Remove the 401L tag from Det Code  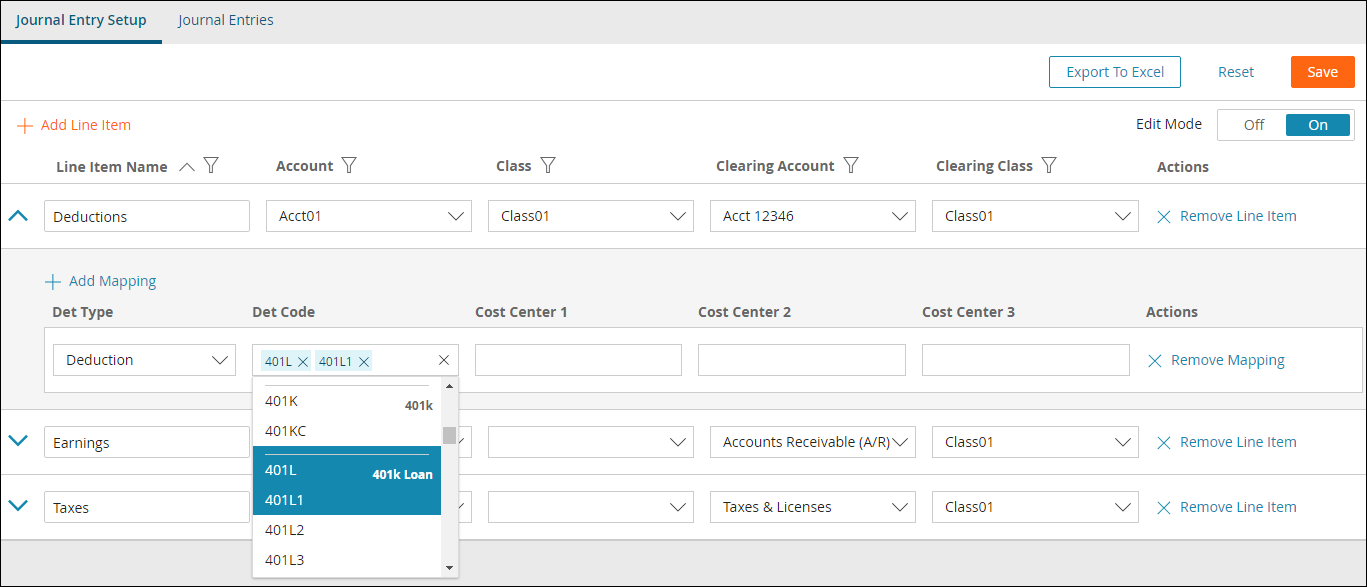click(303, 362)
